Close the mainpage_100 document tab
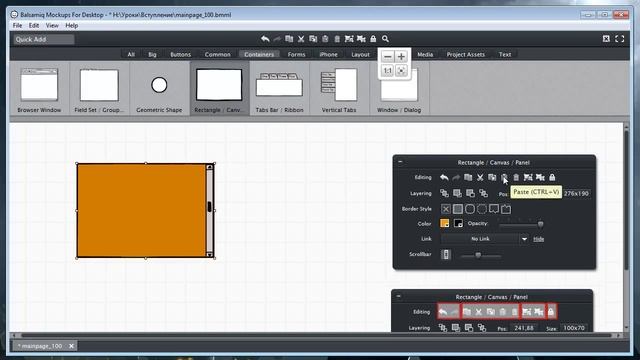Viewport: 640px width, 360px height. (71, 346)
